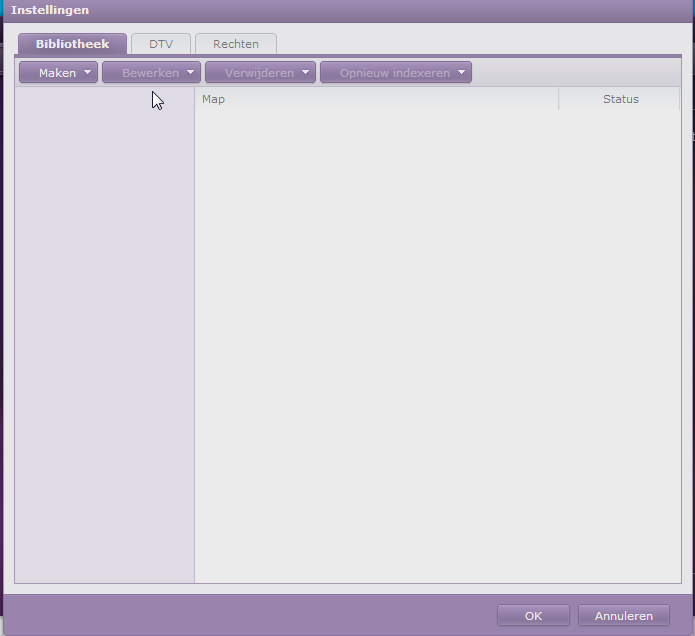Confirm settings with the OK button

pos(533,616)
